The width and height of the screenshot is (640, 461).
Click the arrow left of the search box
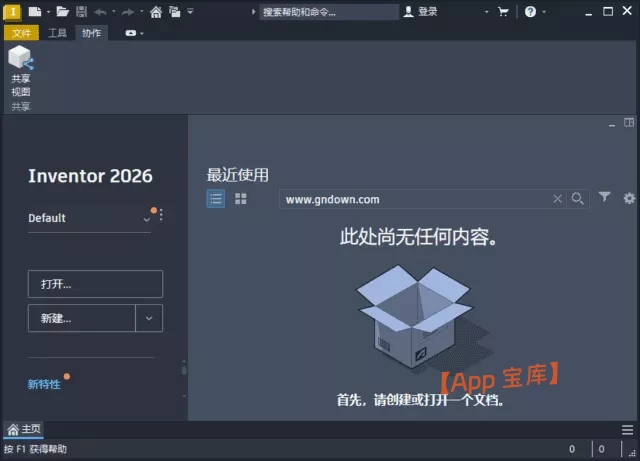pyautogui.click(x=253, y=12)
